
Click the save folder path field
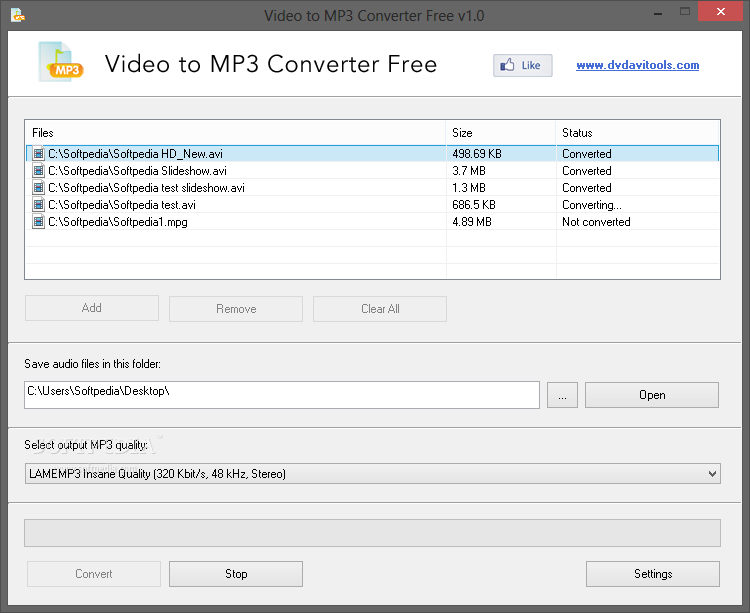click(x=282, y=395)
